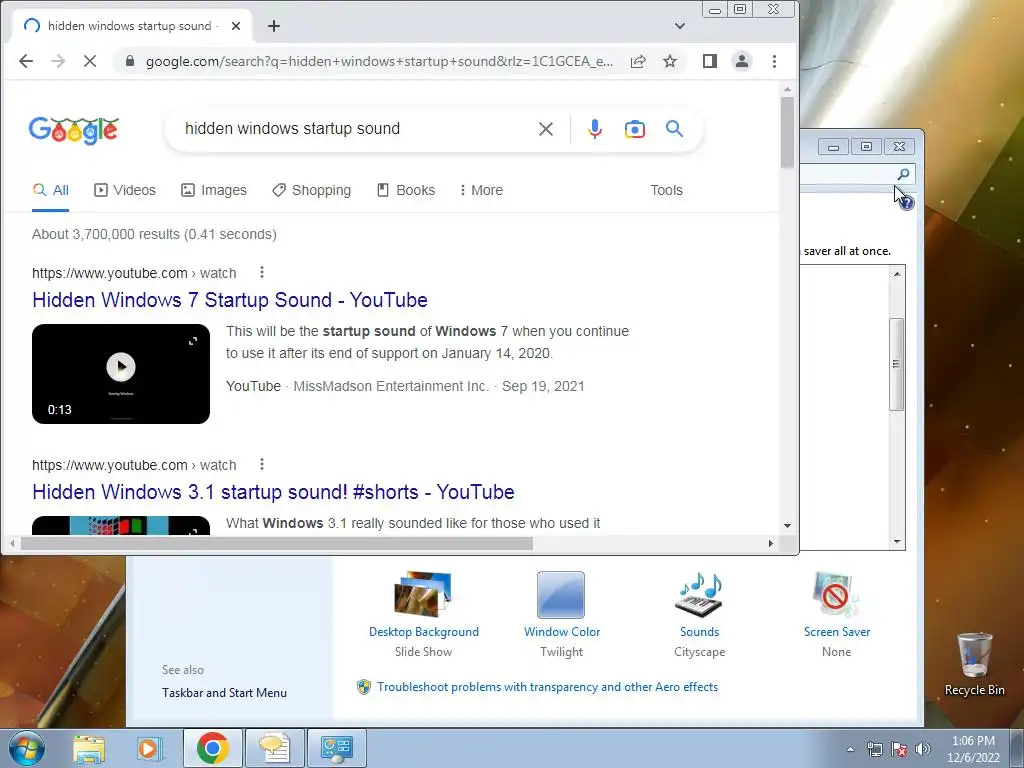Open the search Tools options
Image resolution: width=1024 pixels, height=768 pixels.
666,190
